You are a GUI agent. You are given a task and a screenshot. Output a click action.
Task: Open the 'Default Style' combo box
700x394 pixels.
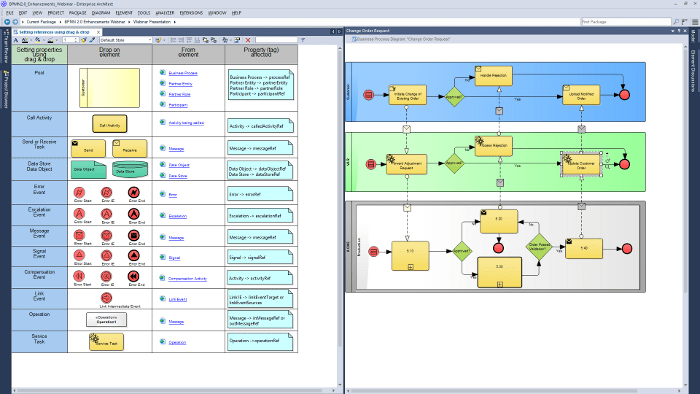coord(125,40)
